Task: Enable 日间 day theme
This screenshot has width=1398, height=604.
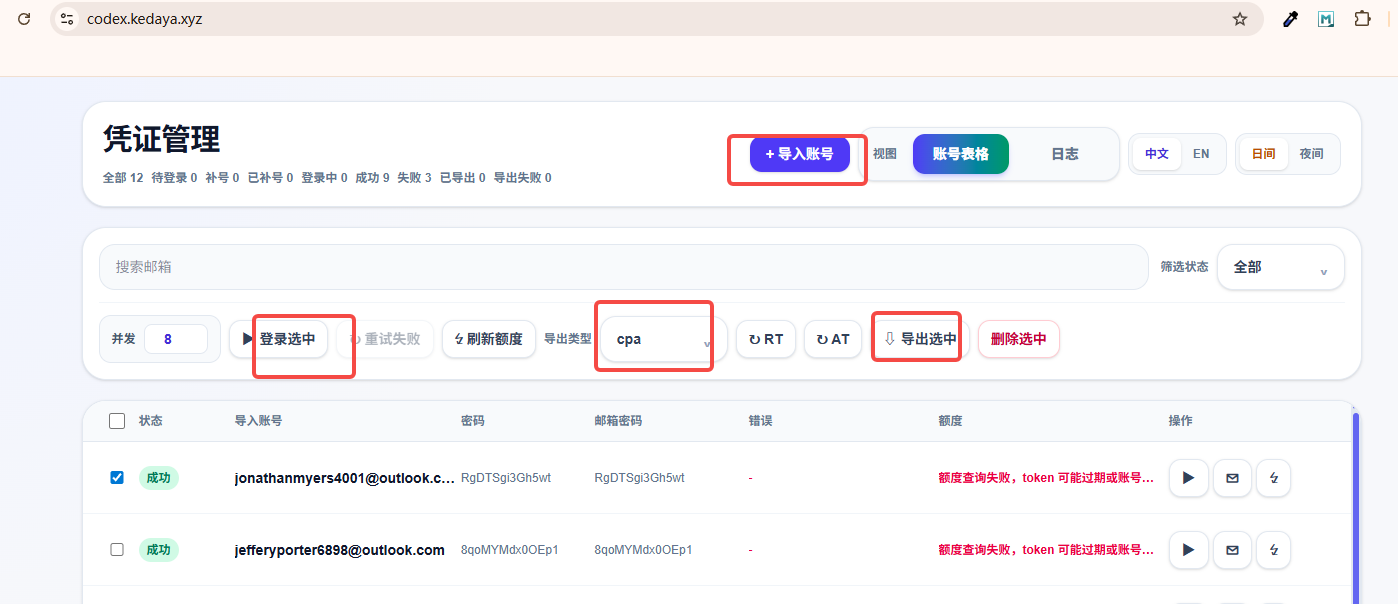Action: [1264, 154]
